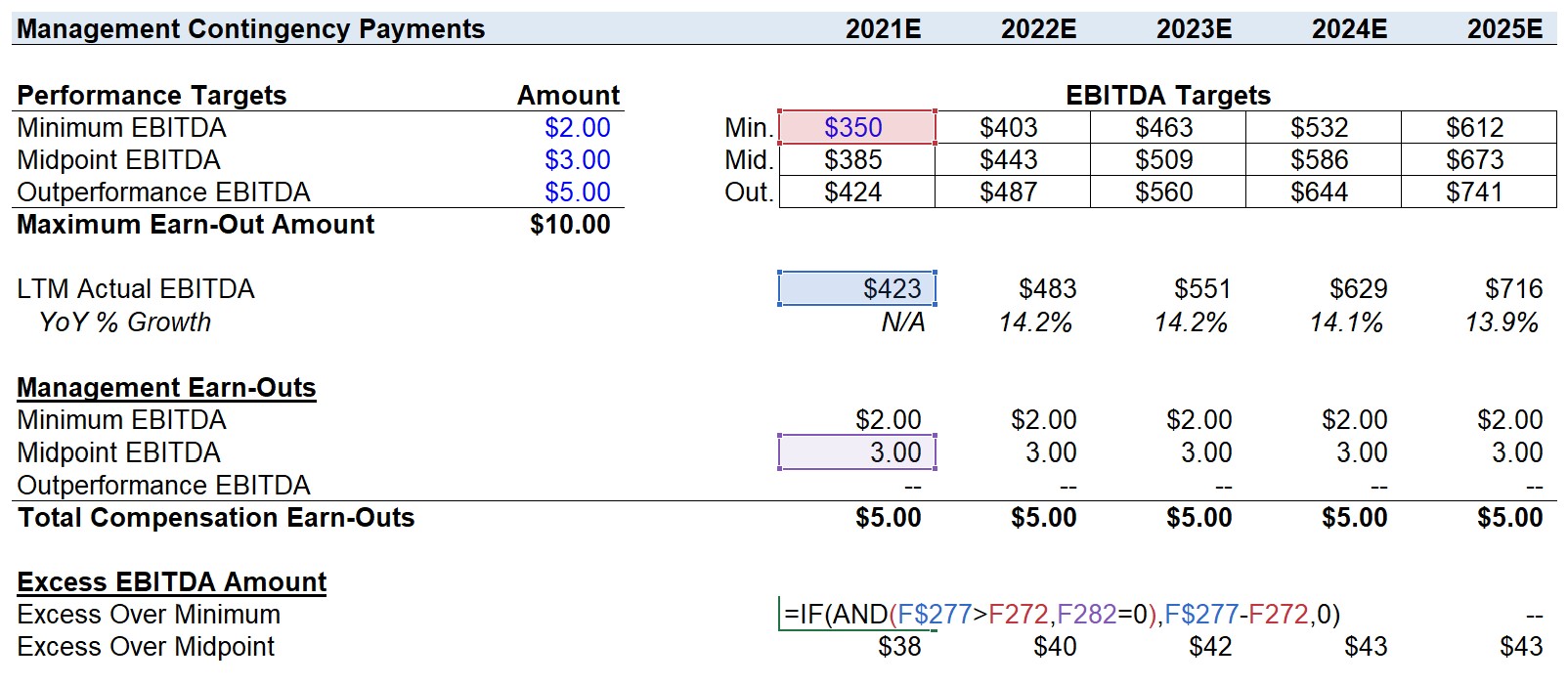Select the 2025E Outperformance target $741
This screenshot has width=1568, height=685.
coord(1478,192)
